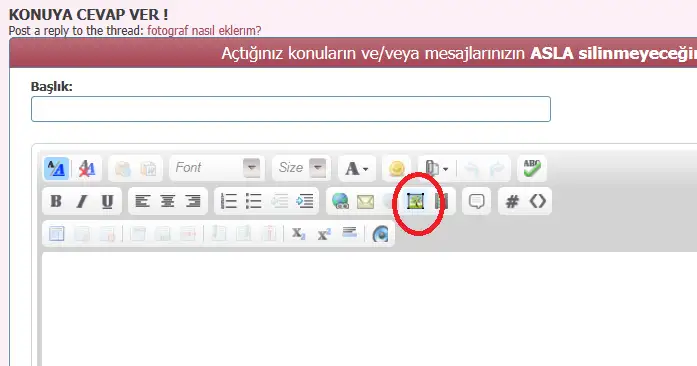Image resolution: width=697 pixels, height=366 pixels.
Task: Open the Size dropdown
Action: coord(301,168)
